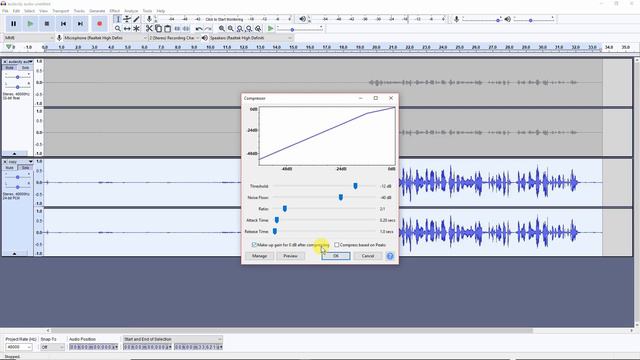The width and height of the screenshot is (640, 360).
Task: Adjust the playback speed slider
Action: coord(292,30)
